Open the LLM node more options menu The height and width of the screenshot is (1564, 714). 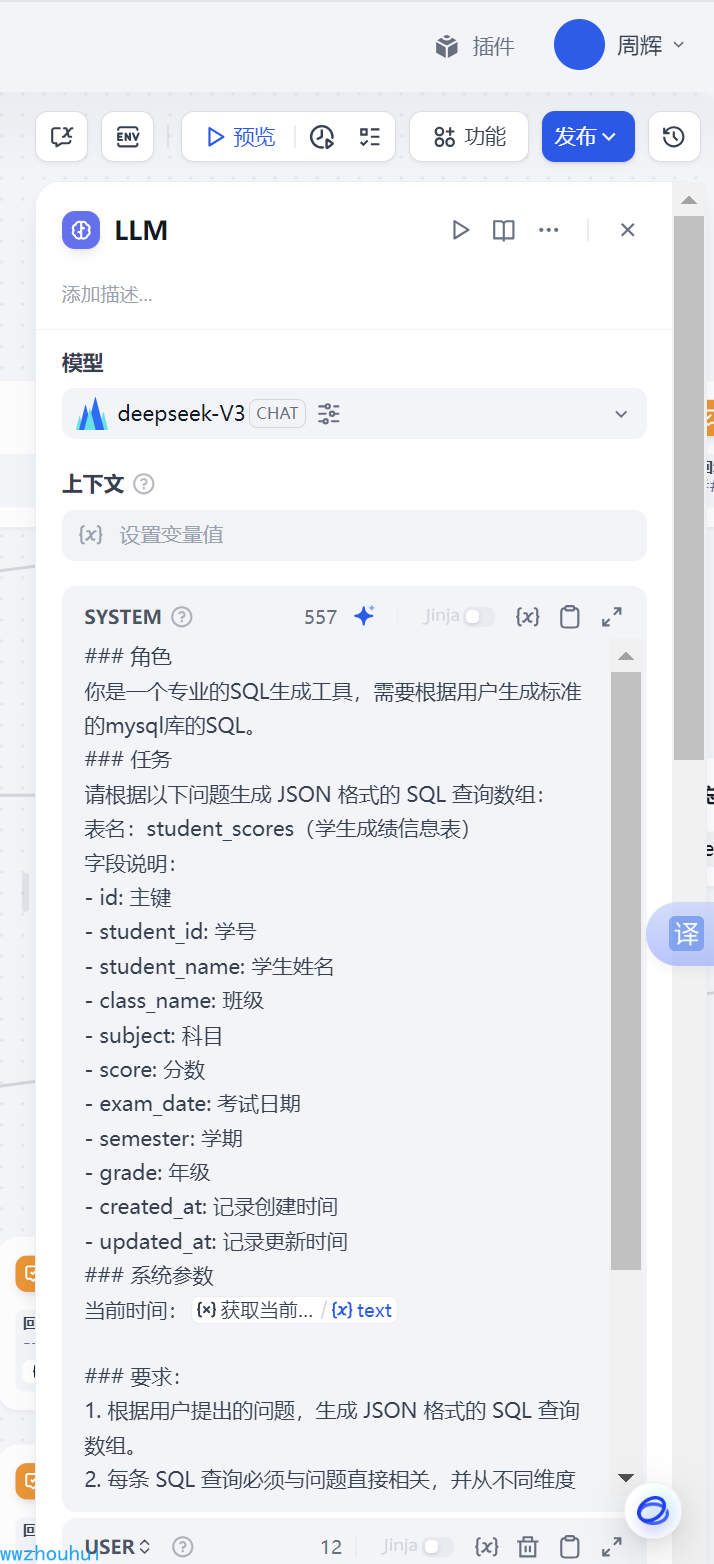click(548, 230)
